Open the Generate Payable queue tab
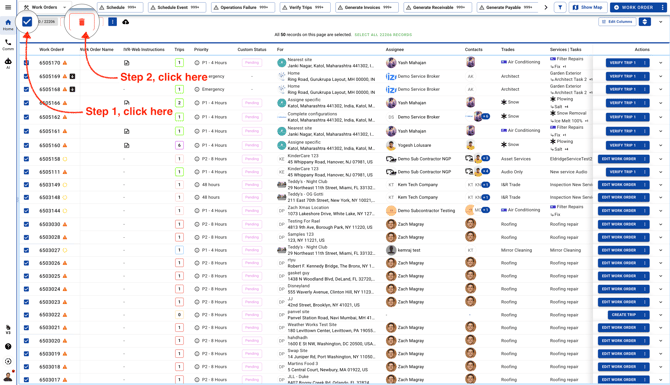Viewport: 670px width, 385px height. pos(507,7)
